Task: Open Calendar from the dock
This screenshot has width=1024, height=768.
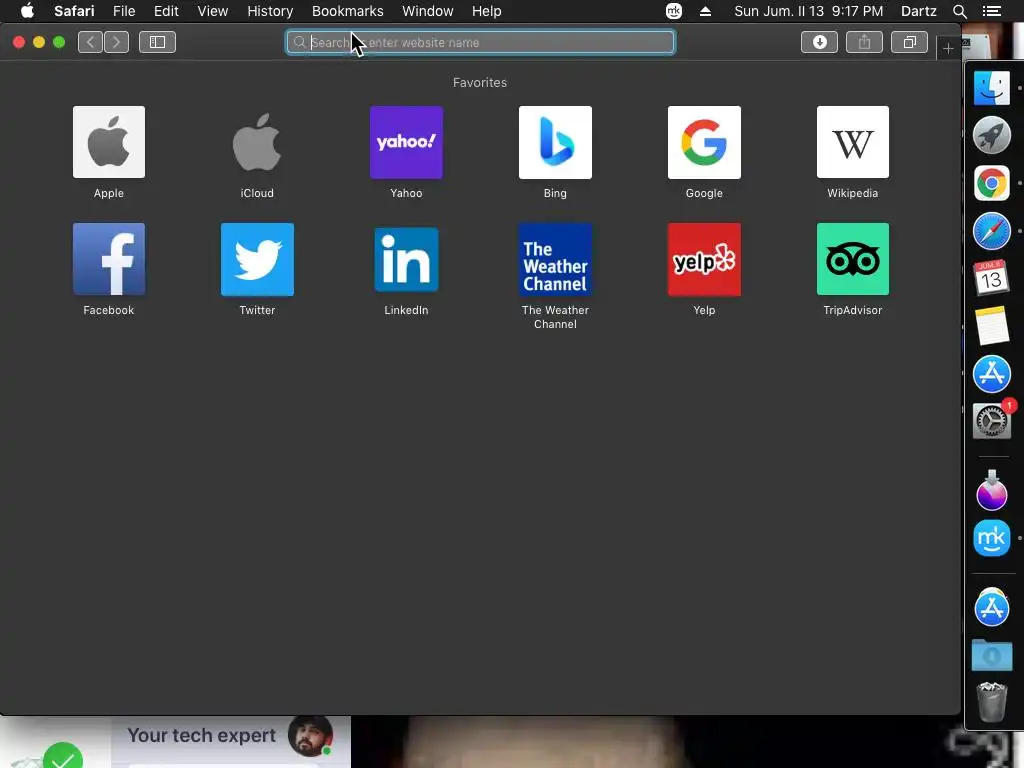Action: [x=992, y=278]
